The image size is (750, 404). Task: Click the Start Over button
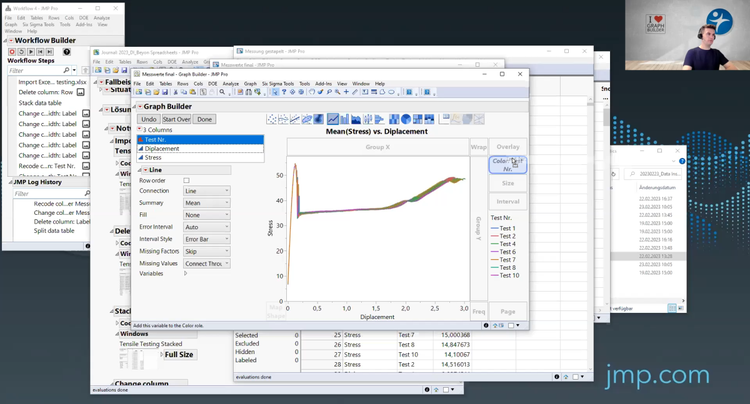coord(176,119)
